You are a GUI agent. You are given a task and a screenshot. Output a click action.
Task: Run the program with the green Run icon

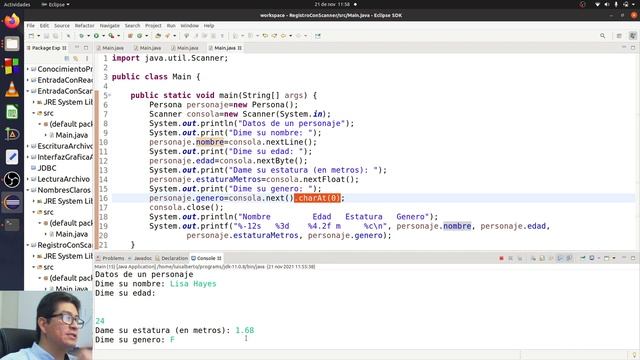pyautogui.click(x=96, y=36)
